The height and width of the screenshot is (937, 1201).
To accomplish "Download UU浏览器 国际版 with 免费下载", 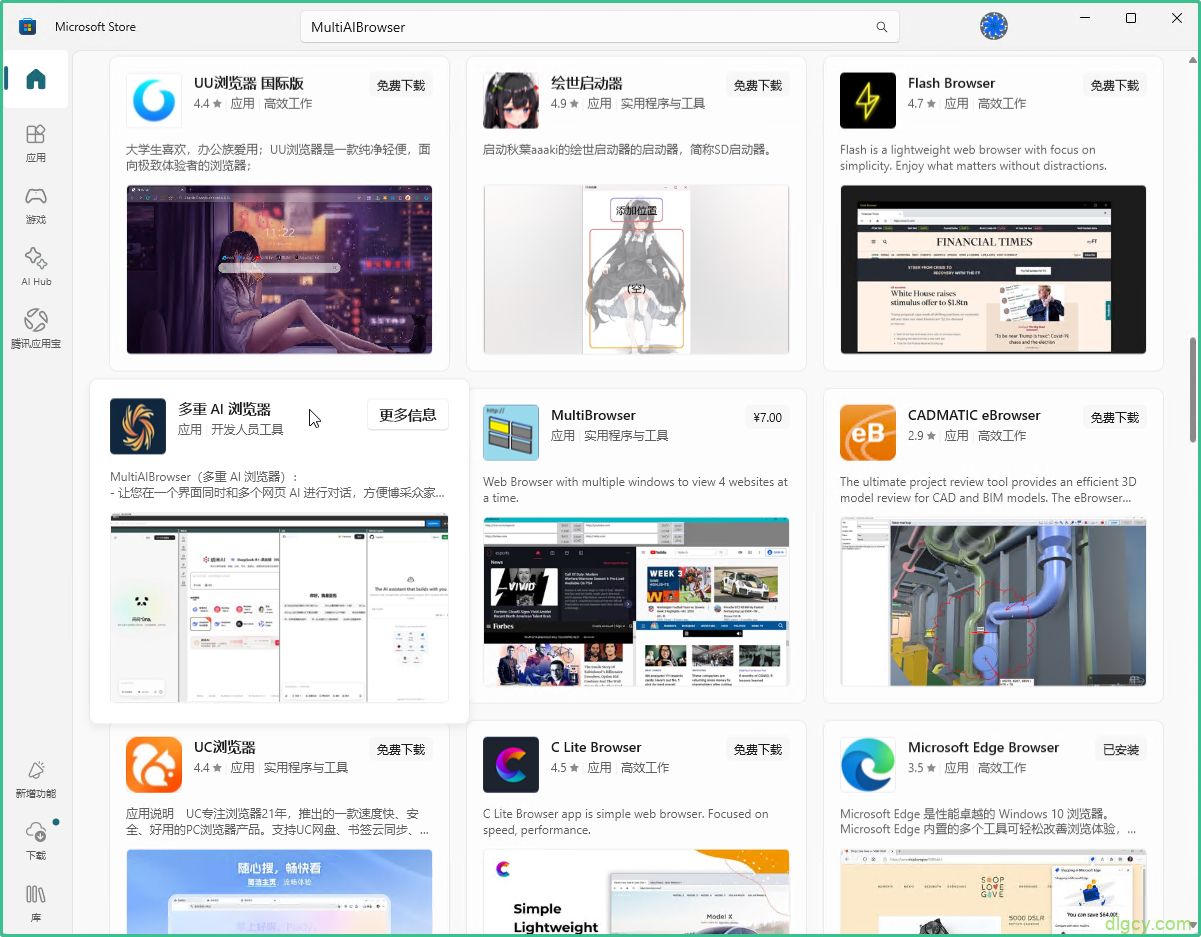I will (401, 85).
